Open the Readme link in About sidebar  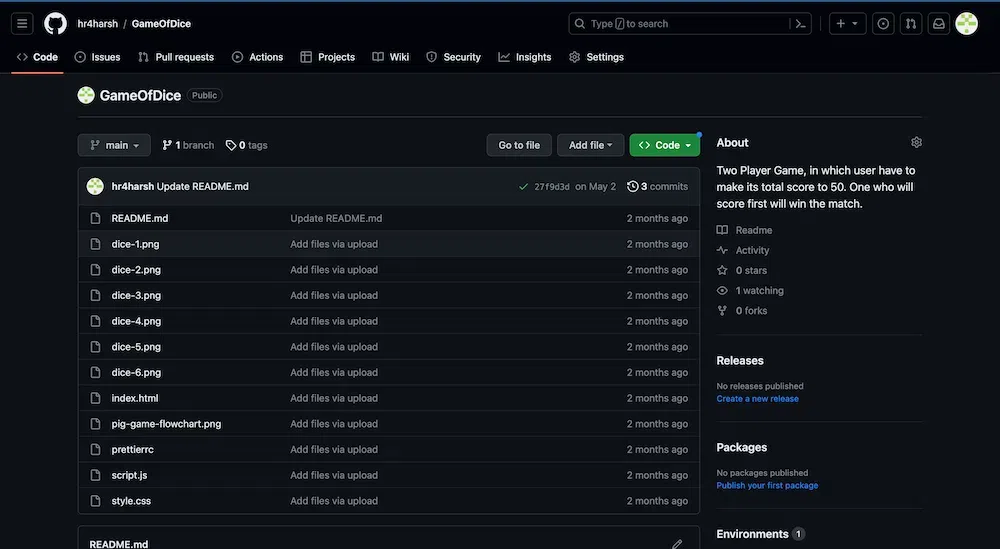click(744, 230)
